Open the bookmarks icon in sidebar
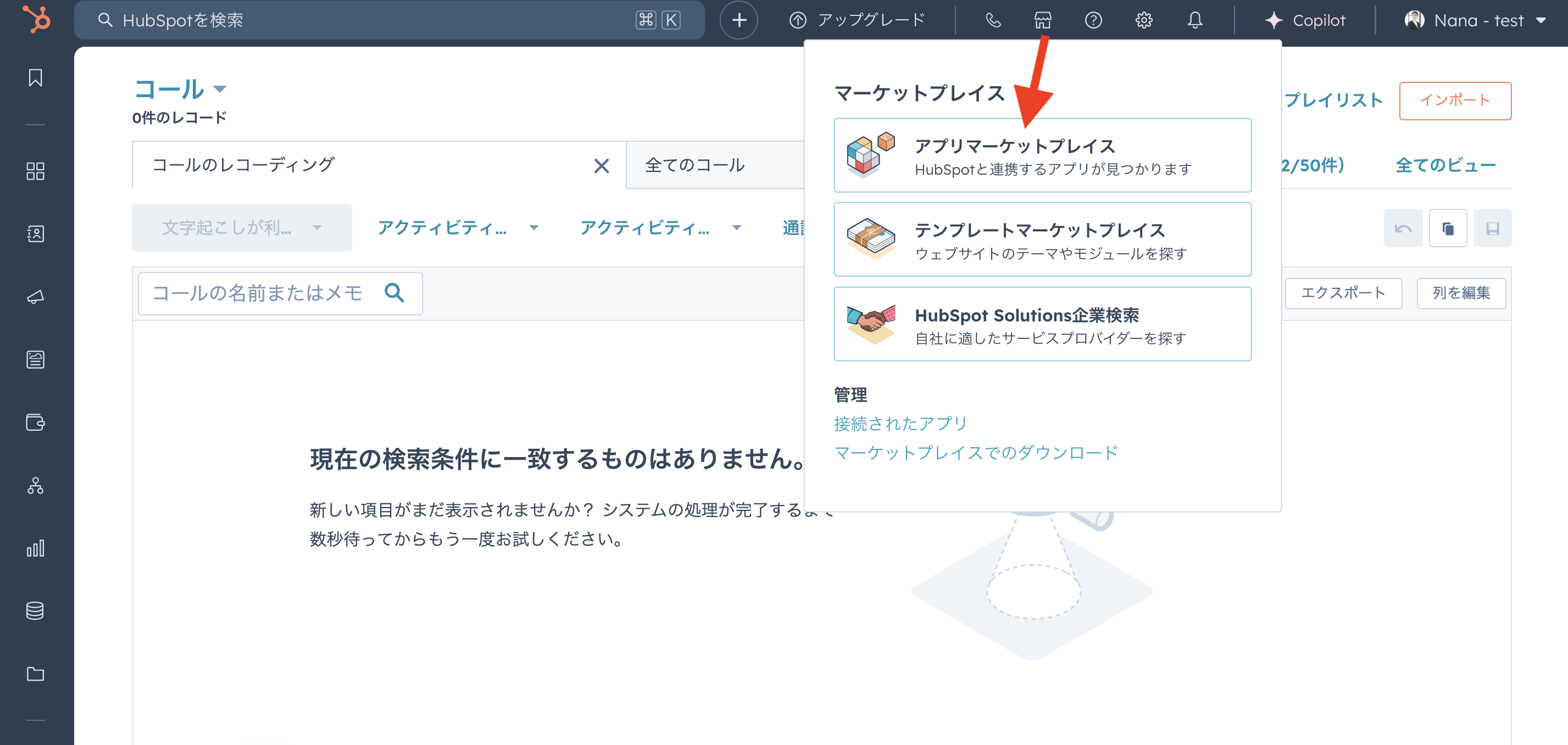Viewport: 1568px width, 745px height. [x=35, y=78]
